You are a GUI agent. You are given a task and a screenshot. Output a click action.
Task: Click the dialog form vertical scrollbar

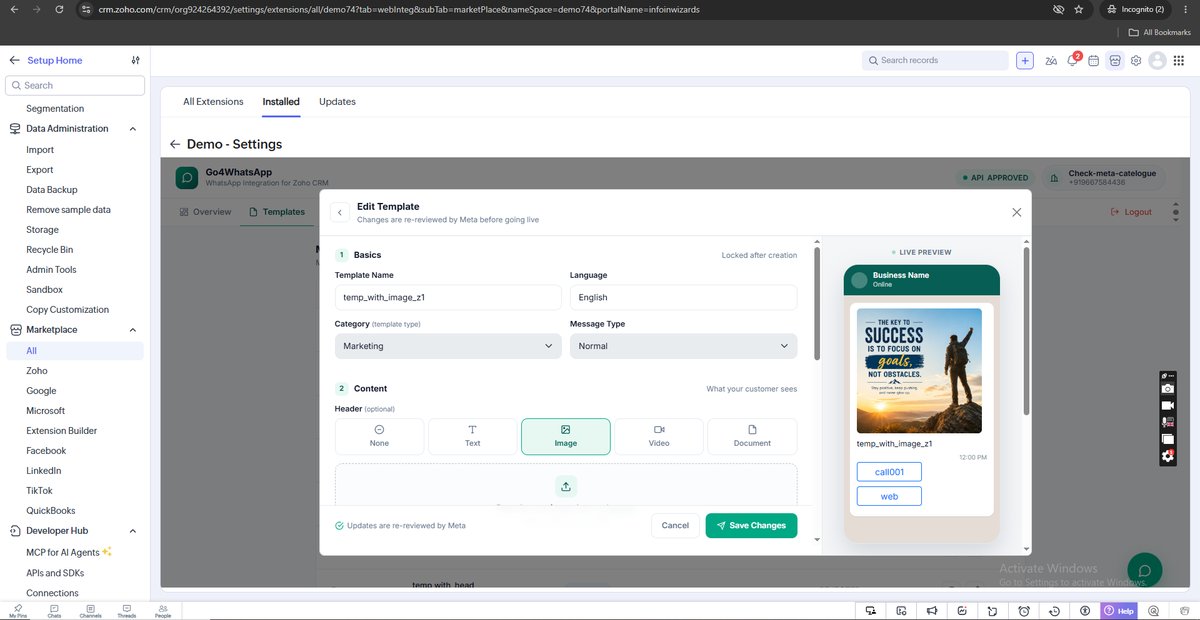pyautogui.click(x=817, y=304)
